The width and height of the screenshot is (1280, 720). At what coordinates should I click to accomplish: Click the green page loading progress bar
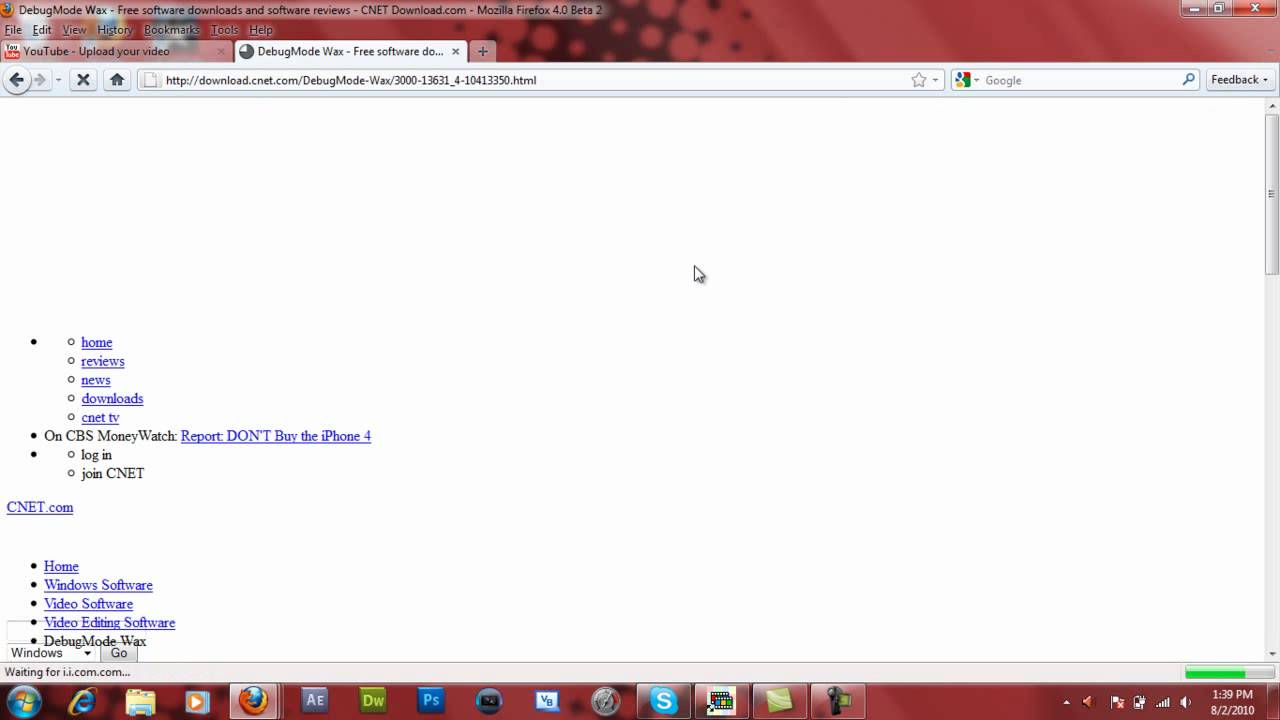(1228, 673)
